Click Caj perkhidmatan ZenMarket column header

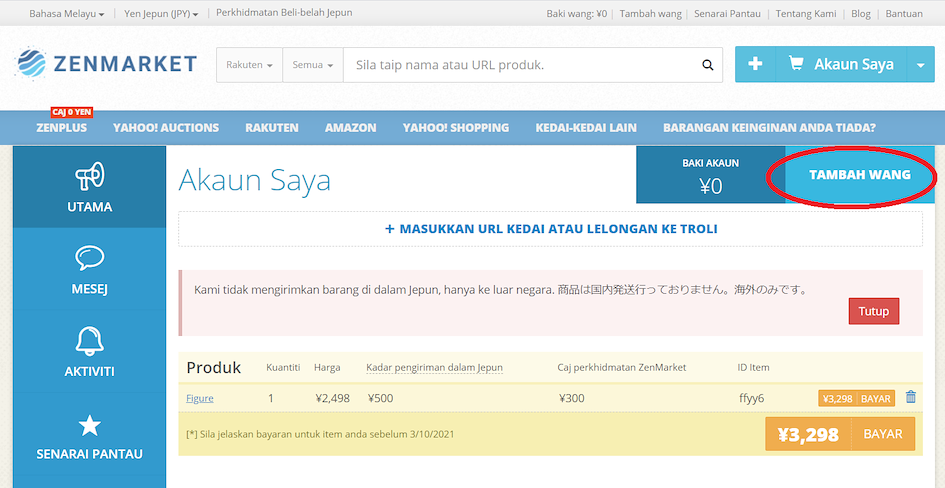(622, 368)
